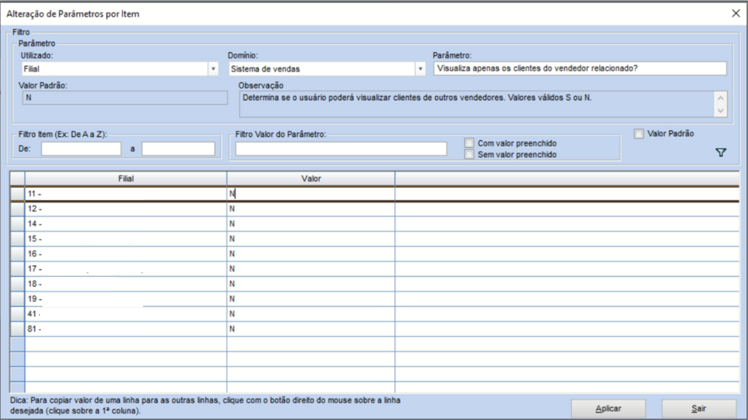Check the Sem valor preenchido option
This screenshot has width=748, height=420.
tap(470, 155)
